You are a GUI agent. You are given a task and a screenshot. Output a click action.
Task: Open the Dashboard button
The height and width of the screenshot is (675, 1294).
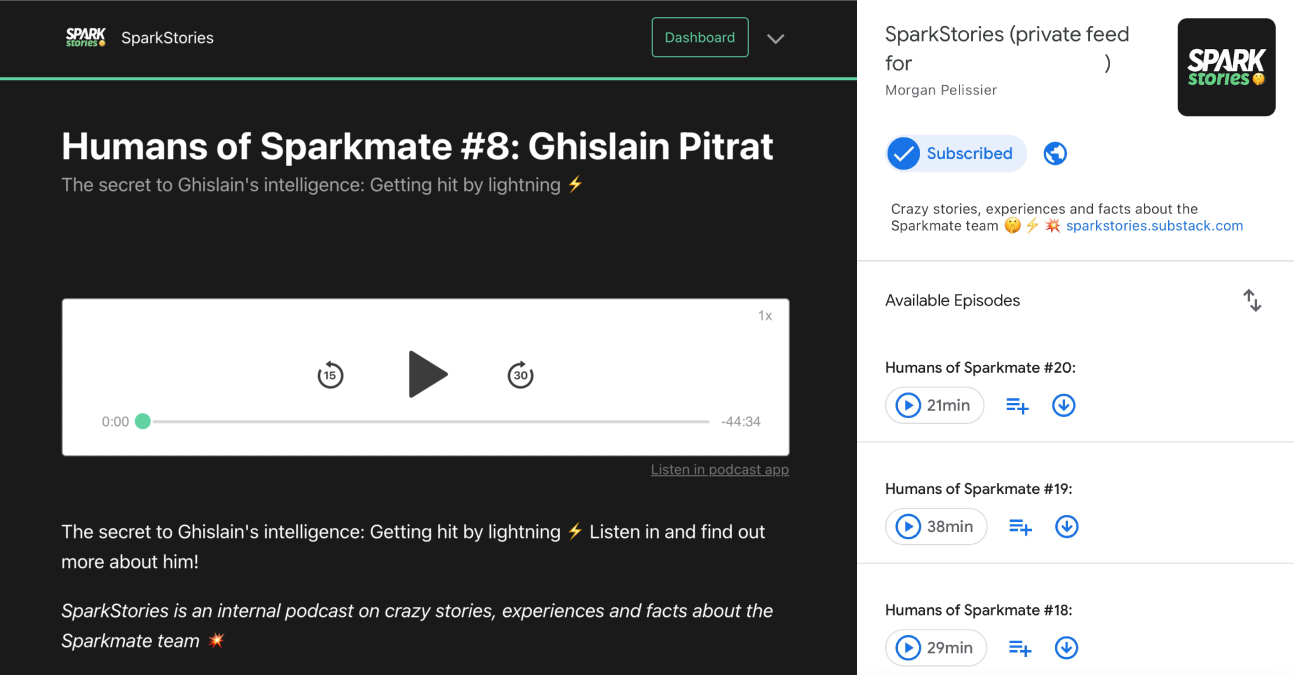[x=700, y=37]
